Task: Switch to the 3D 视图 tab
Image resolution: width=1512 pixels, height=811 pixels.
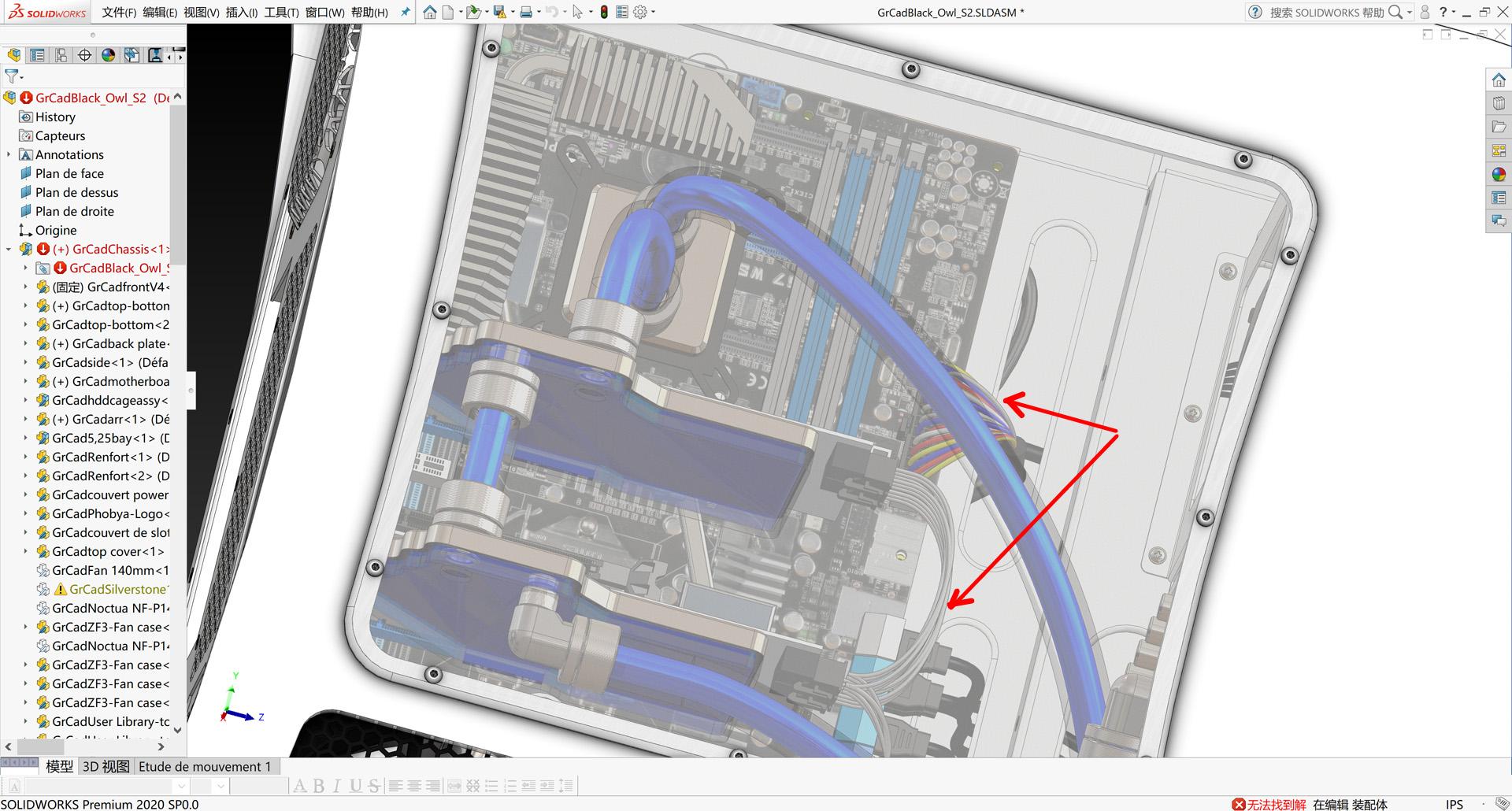Action: (106, 765)
